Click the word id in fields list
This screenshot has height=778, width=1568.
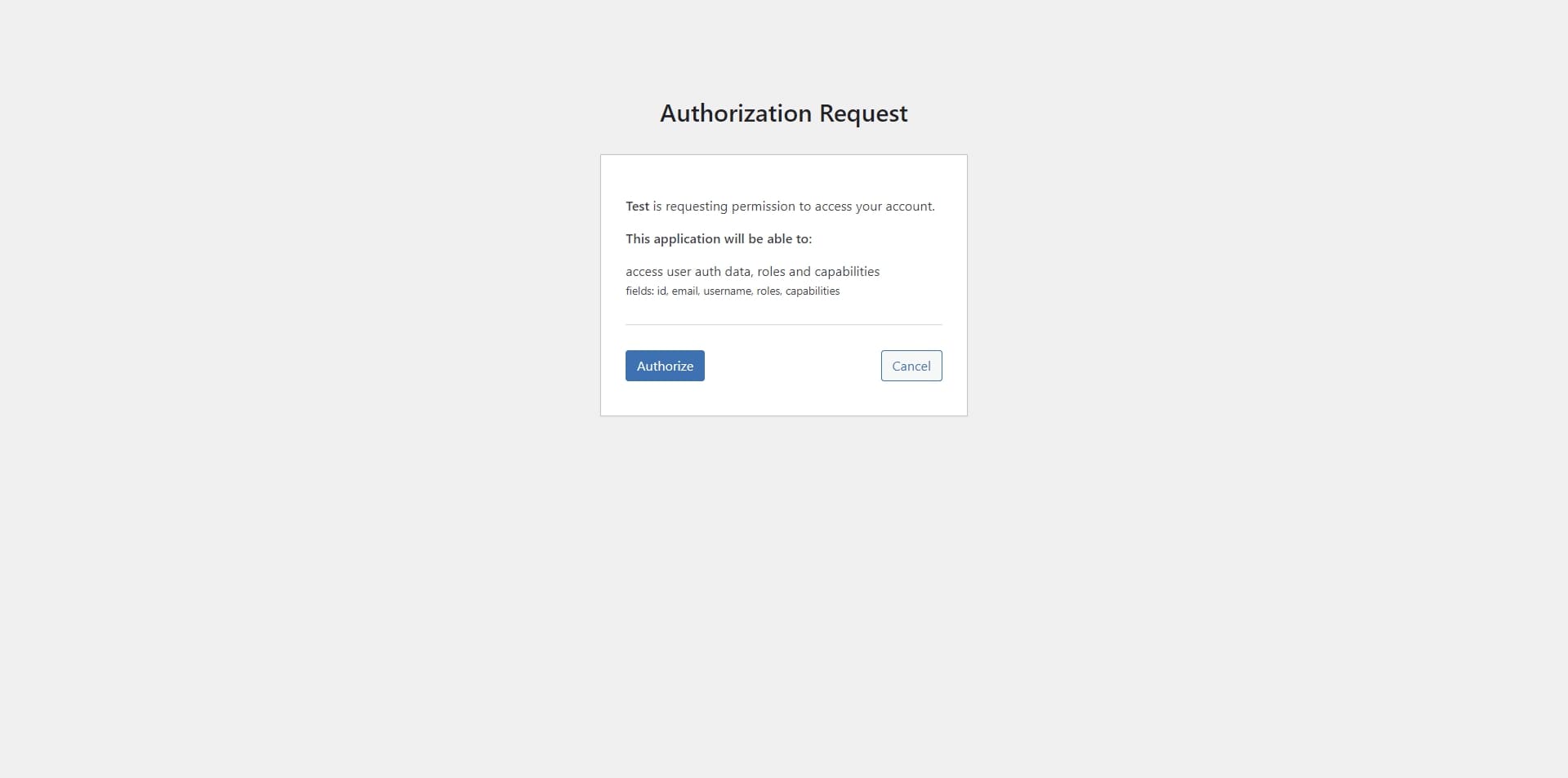(662, 291)
